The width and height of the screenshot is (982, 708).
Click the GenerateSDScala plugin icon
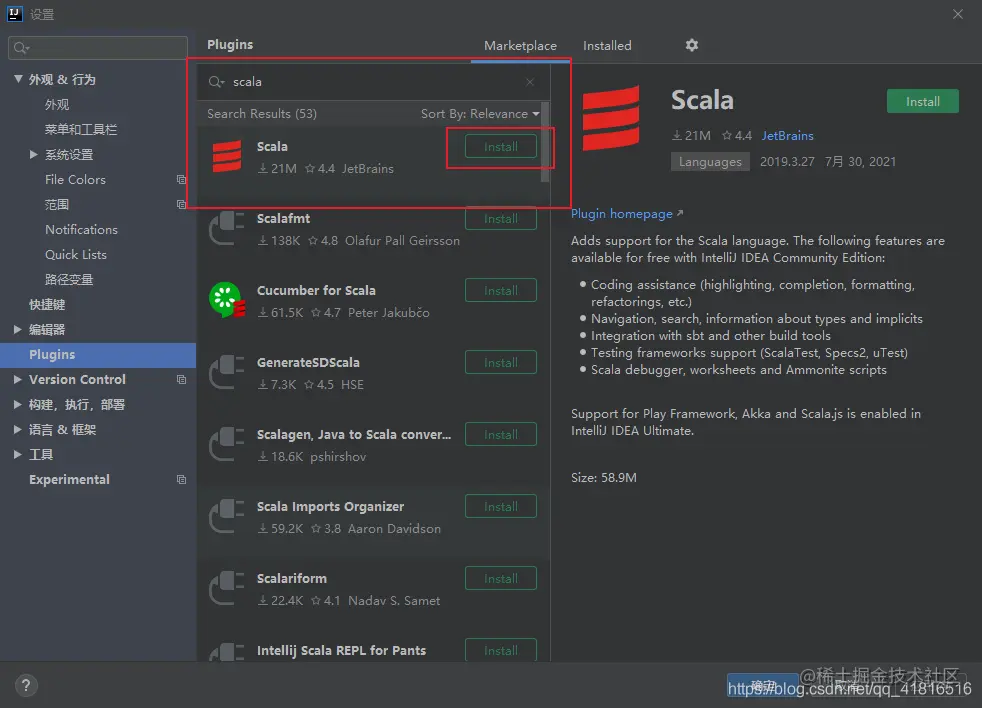tap(227, 373)
